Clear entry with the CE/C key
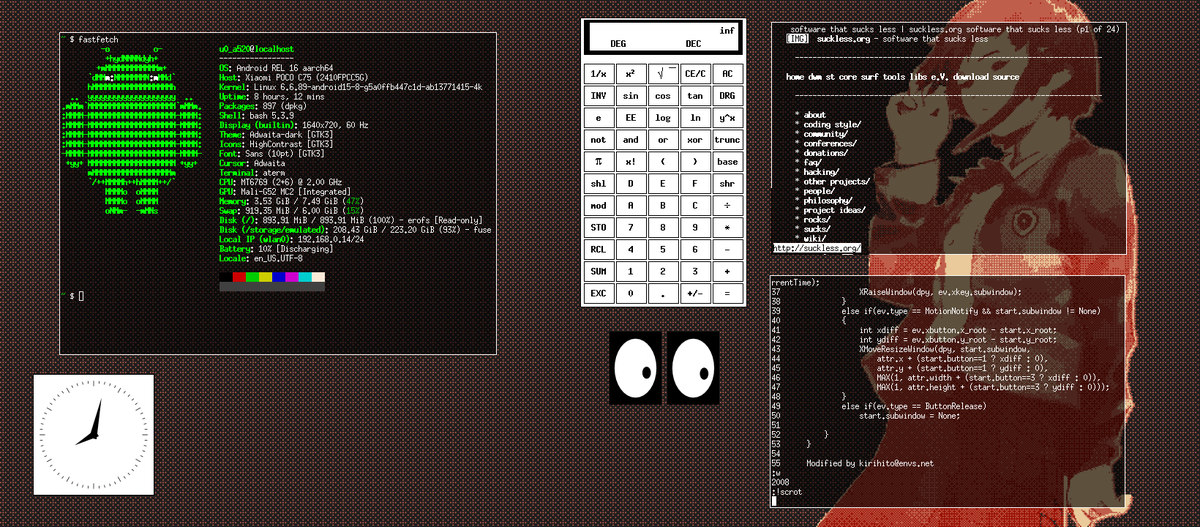 pos(695,74)
